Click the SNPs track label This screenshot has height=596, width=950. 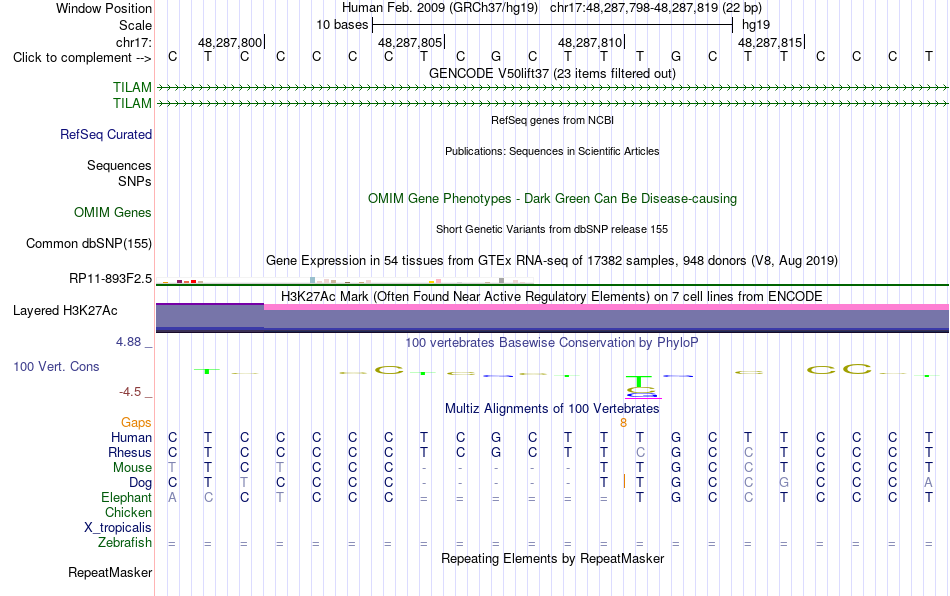[135, 181]
